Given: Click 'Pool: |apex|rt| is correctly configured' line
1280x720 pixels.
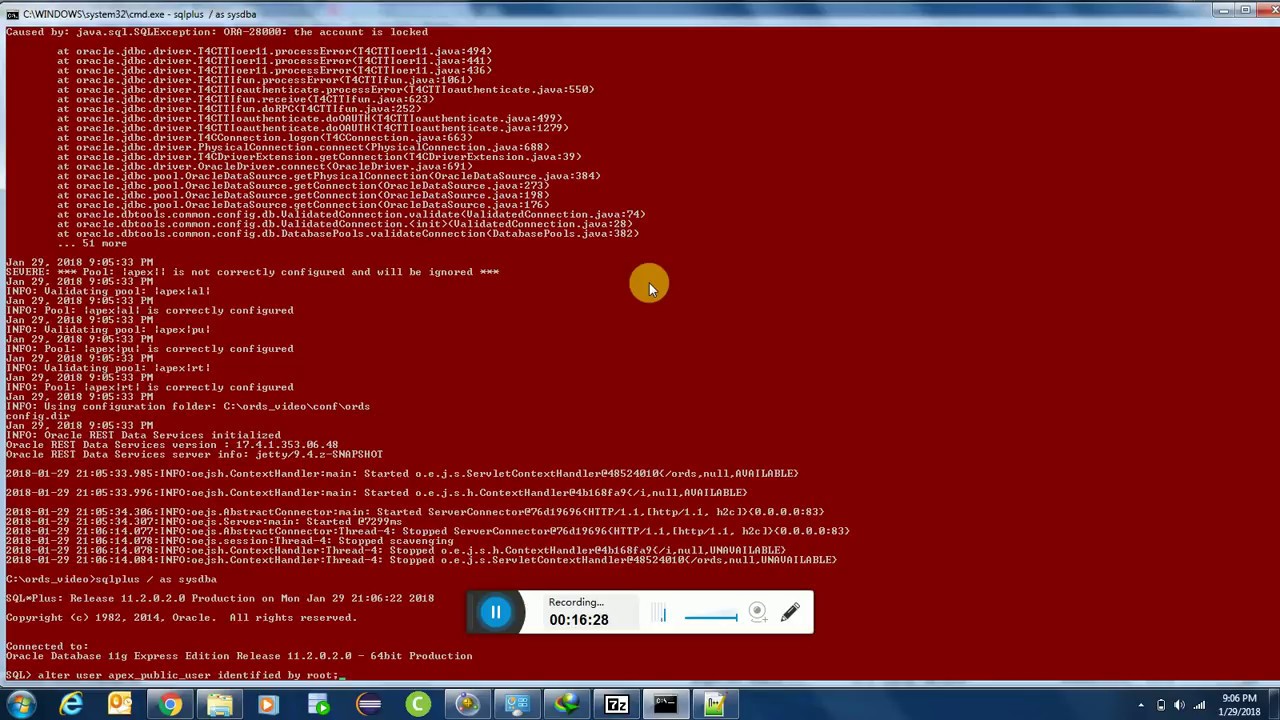Looking at the screenshot, I should (x=149, y=387).
